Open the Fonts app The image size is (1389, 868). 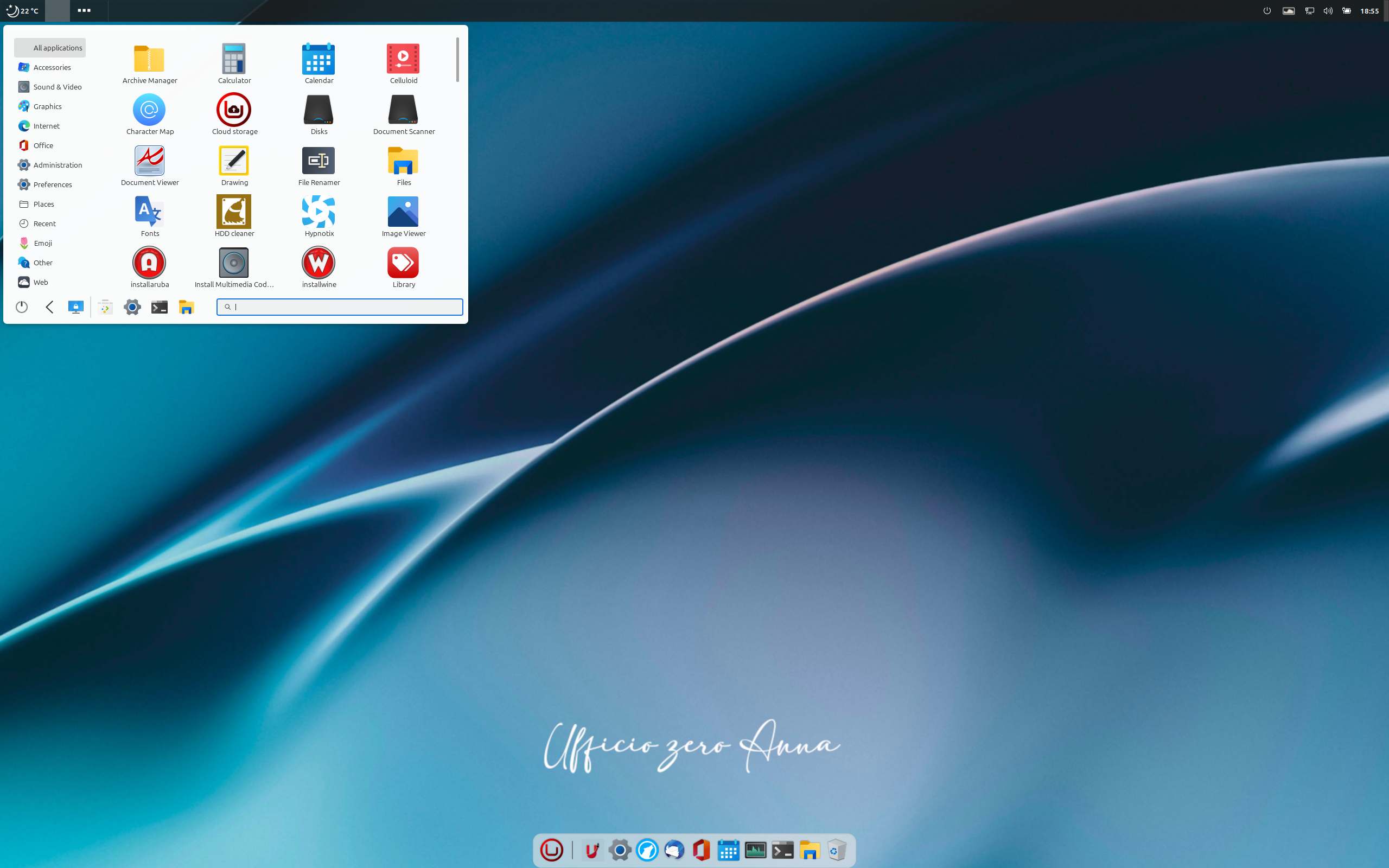point(149,217)
